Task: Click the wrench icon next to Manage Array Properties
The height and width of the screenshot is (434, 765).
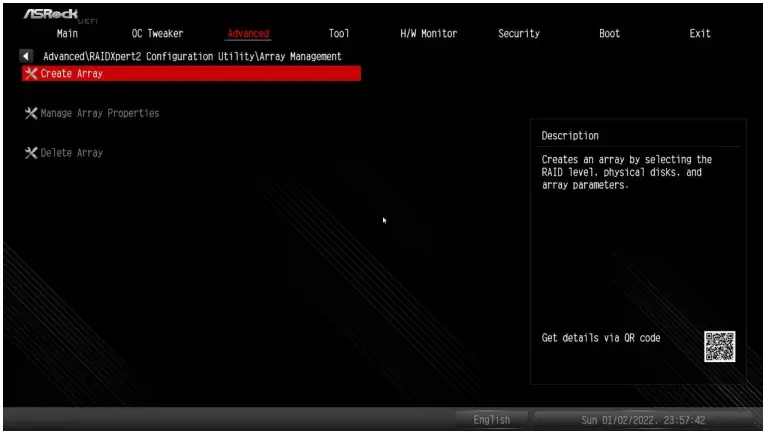Action: 31,113
